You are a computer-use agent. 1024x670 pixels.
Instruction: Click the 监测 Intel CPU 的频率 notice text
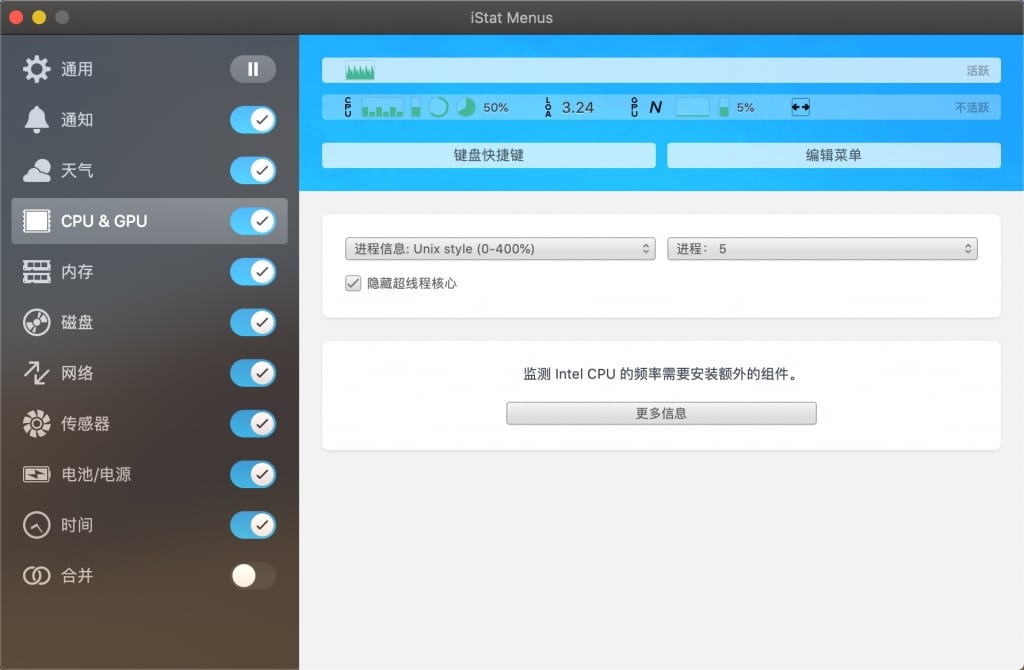click(661, 374)
